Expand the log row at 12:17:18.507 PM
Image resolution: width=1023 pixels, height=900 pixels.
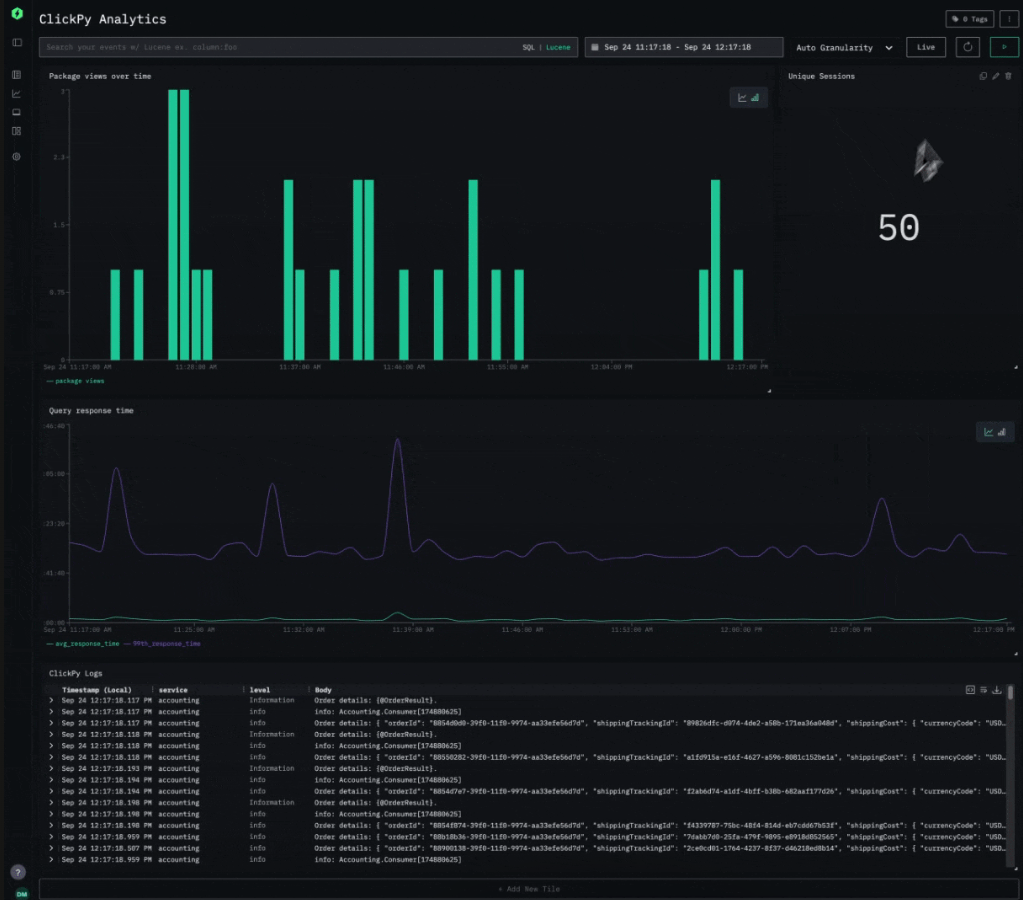(x=51, y=848)
